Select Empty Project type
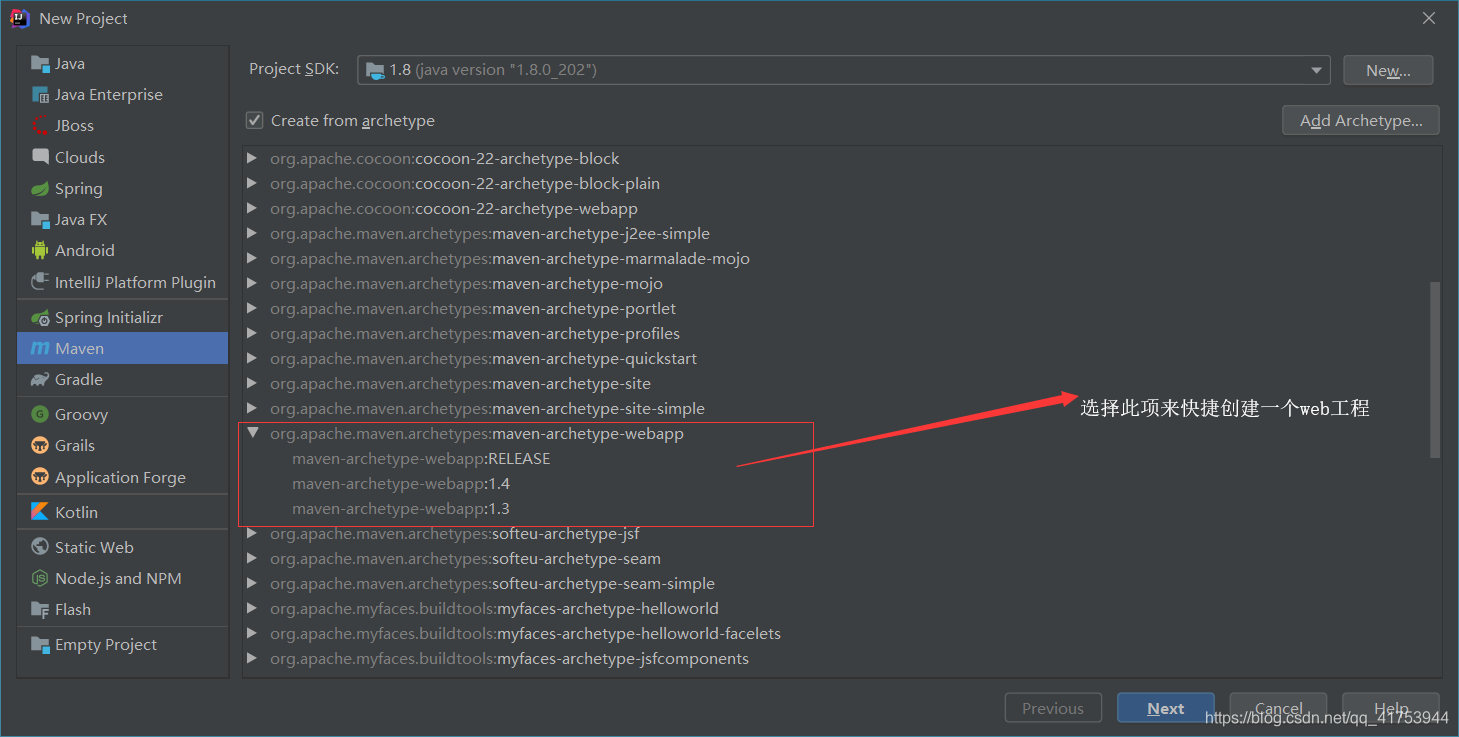This screenshot has width=1459, height=737. coord(123,644)
